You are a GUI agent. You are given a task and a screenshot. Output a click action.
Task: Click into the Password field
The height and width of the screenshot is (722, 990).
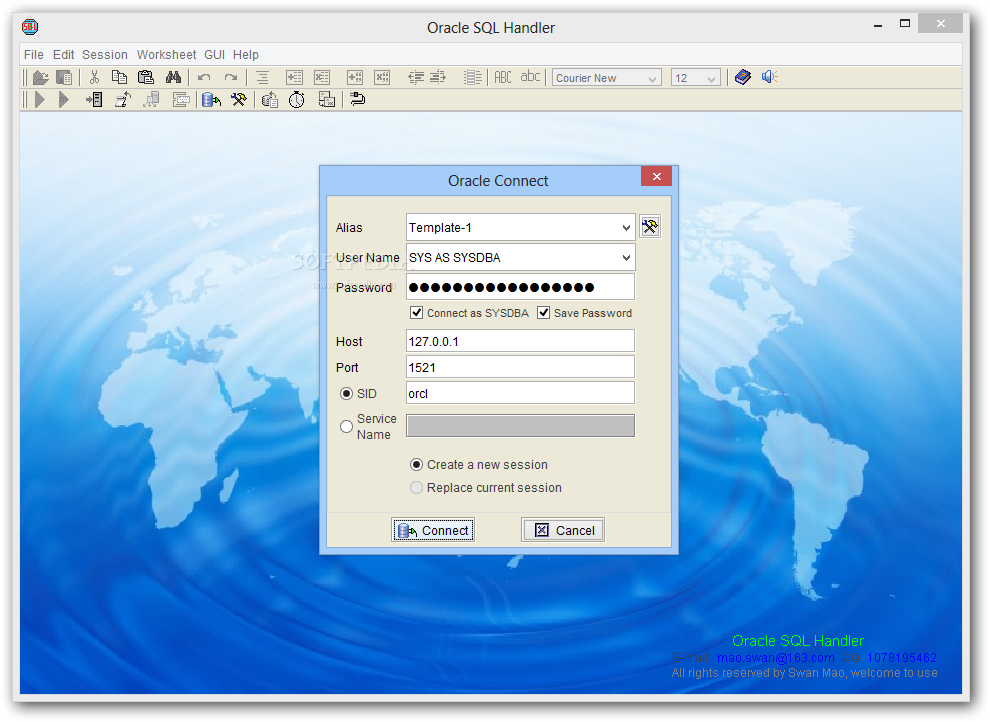[x=520, y=287]
